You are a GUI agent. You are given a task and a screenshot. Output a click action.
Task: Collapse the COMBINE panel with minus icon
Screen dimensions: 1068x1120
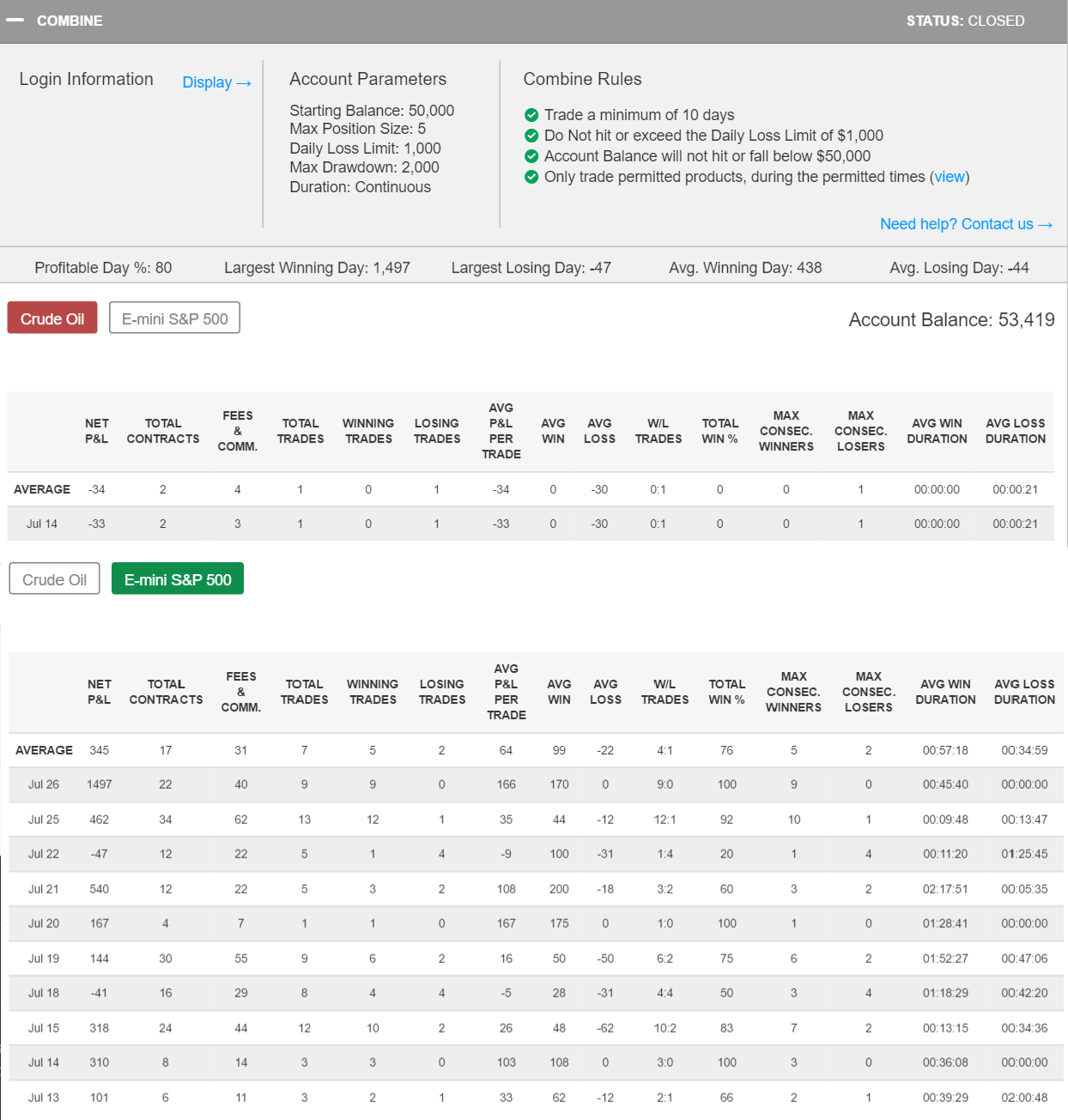click(x=15, y=21)
